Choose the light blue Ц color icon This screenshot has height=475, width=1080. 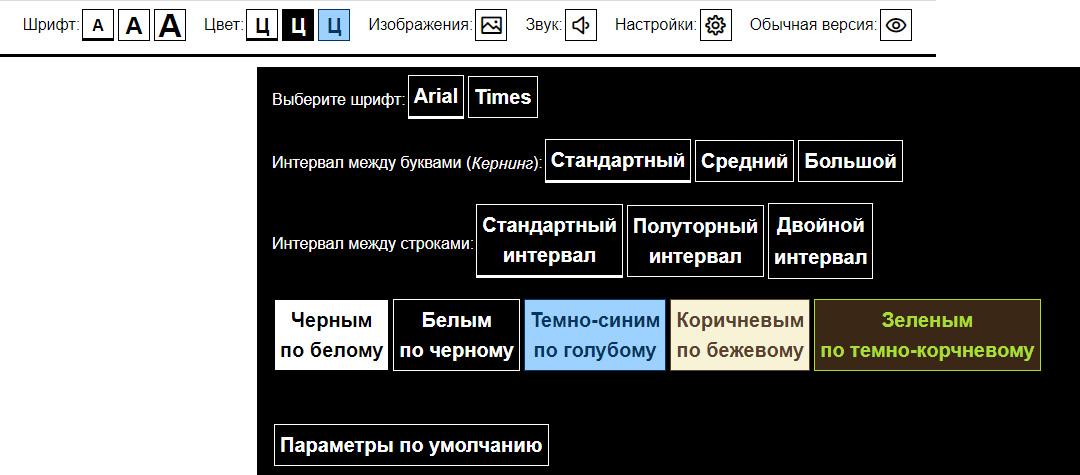click(x=334, y=26)
